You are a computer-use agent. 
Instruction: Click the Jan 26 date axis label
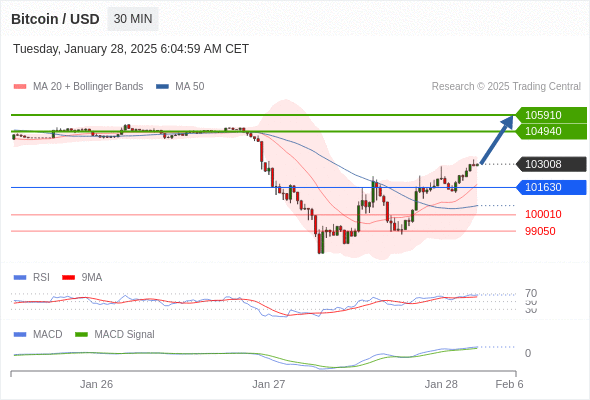click(96, 384)
